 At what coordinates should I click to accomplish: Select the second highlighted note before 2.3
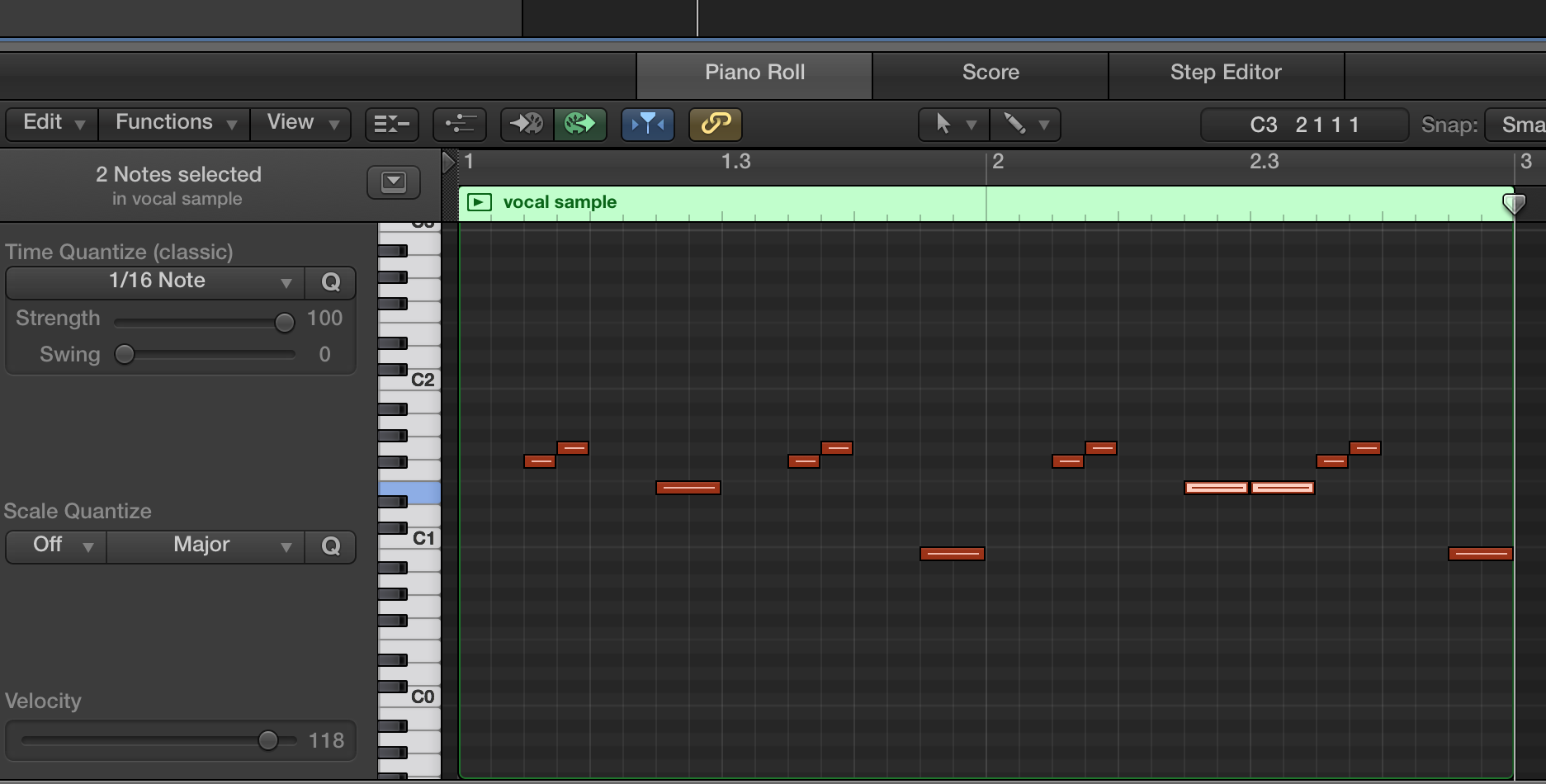click(x=1216, y=488)
